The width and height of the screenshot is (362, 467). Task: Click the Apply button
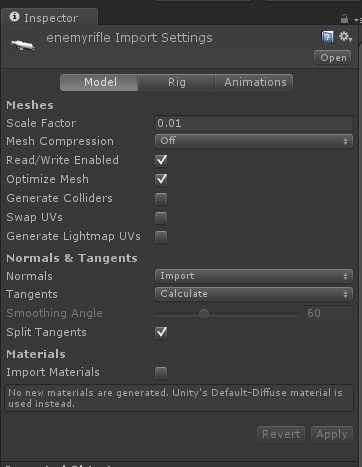(332, 434)
